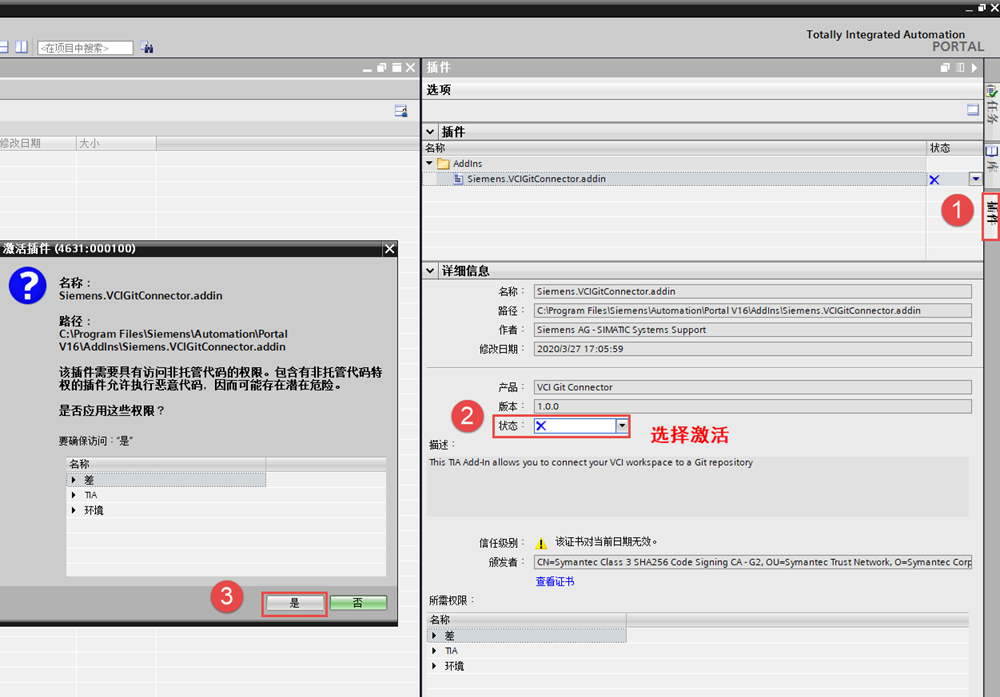Restore the TIA Portal main window
The image size is (1000, 697).
(x=982, y=8)
